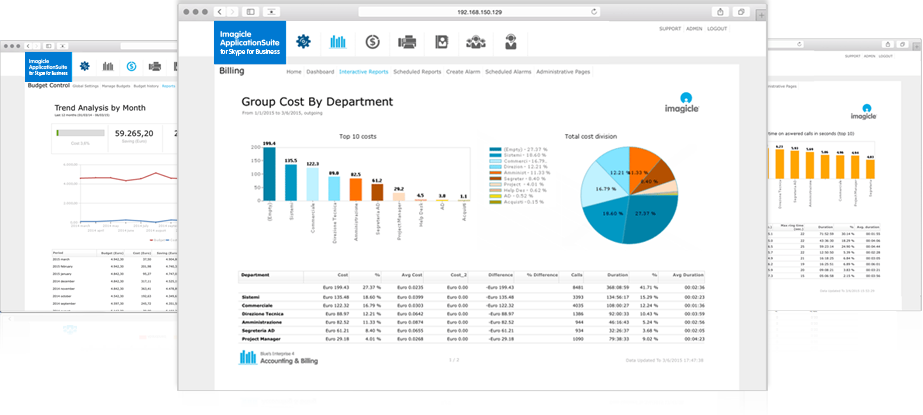Open the attendant operator headset icon

511,42
